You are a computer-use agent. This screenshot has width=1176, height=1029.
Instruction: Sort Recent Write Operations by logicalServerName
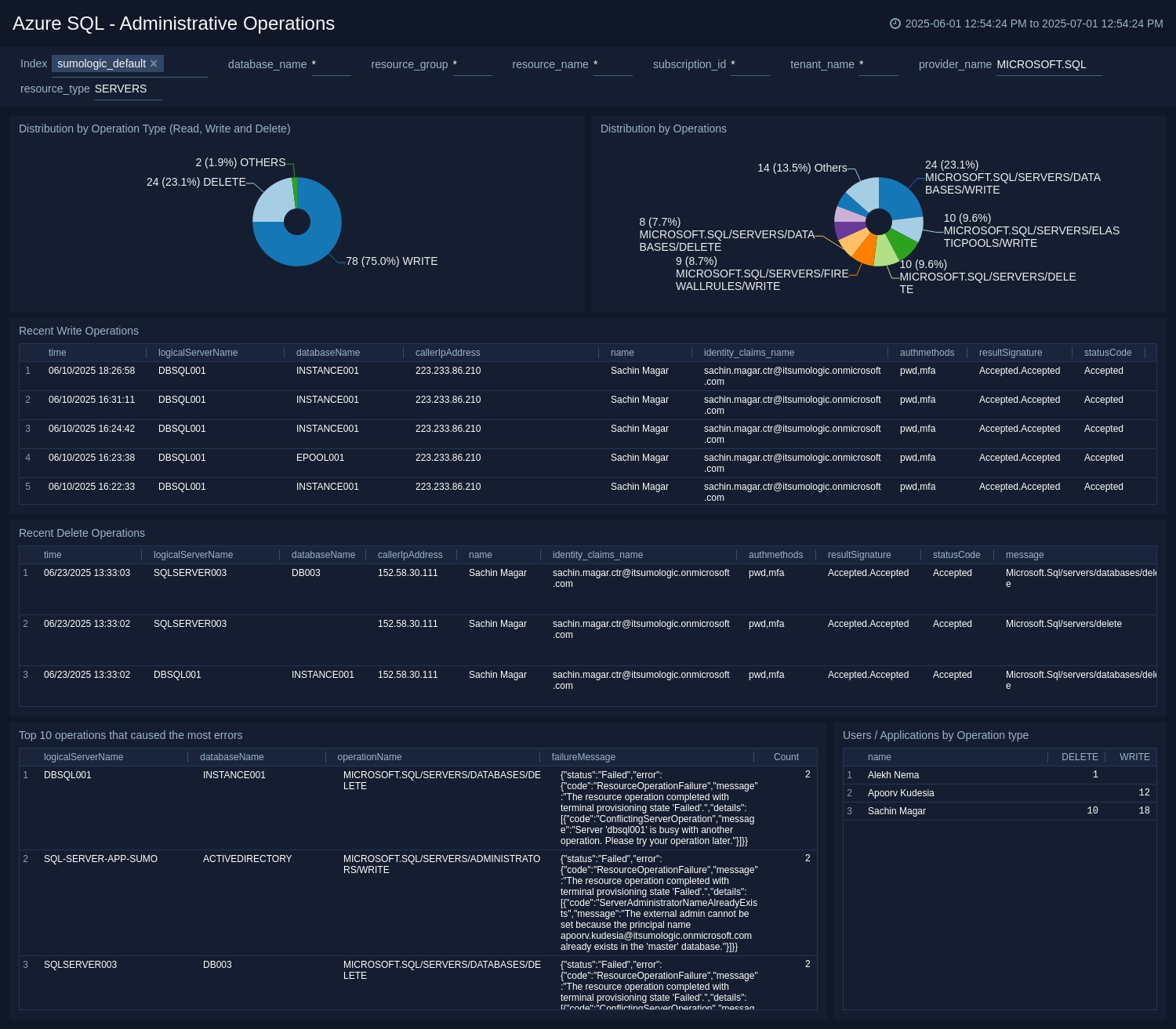[x=198, y=353]
